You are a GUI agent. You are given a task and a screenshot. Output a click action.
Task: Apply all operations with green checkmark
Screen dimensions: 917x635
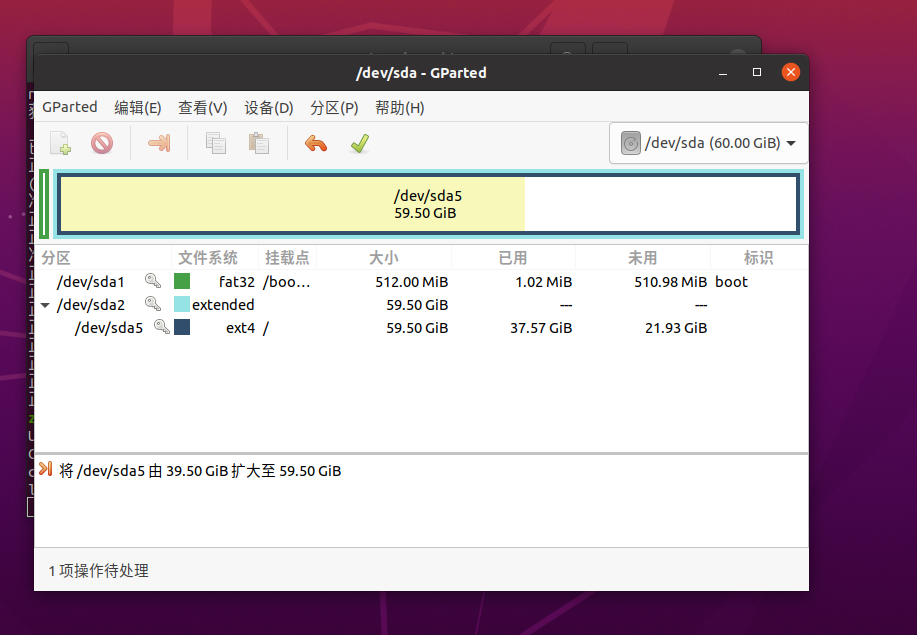point(360,143)
